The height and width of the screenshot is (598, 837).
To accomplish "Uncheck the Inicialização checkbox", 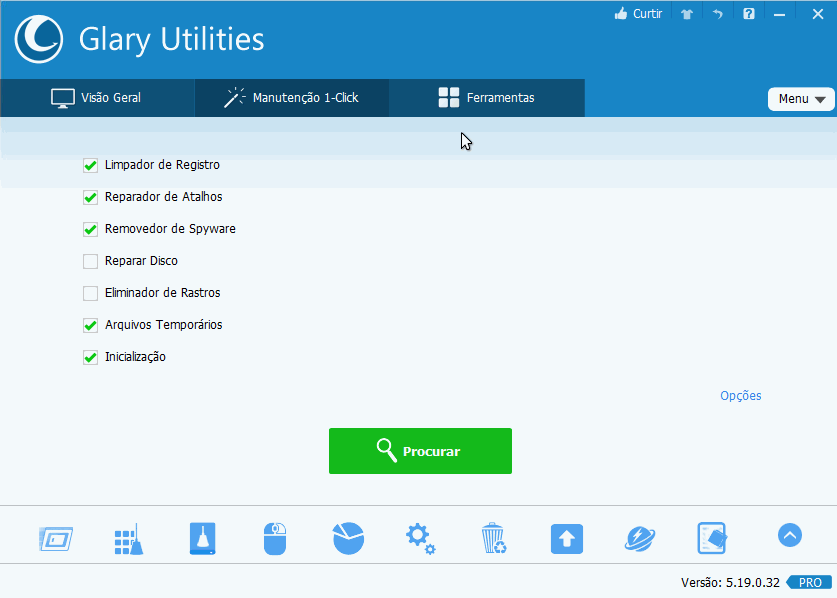I will tap(90, 358).
